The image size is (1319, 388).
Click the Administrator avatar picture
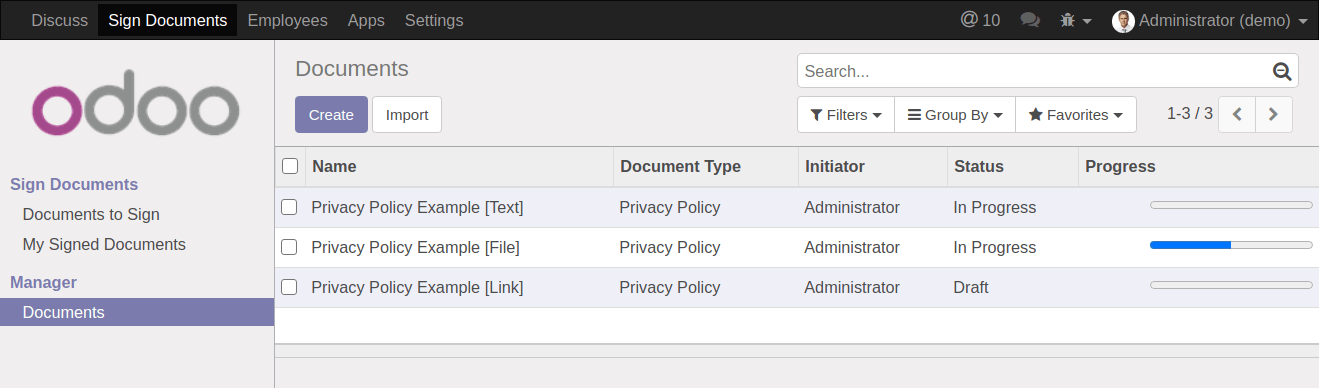click(1123, 20)
